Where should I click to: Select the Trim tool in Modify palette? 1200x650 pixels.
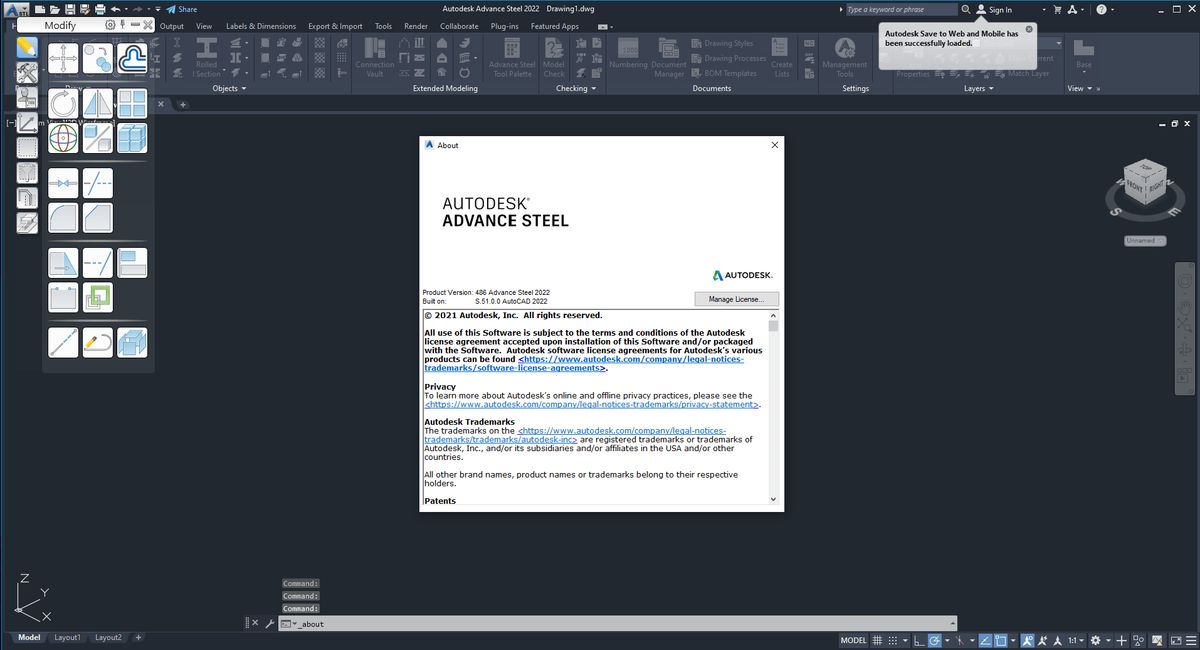point(98,183)
